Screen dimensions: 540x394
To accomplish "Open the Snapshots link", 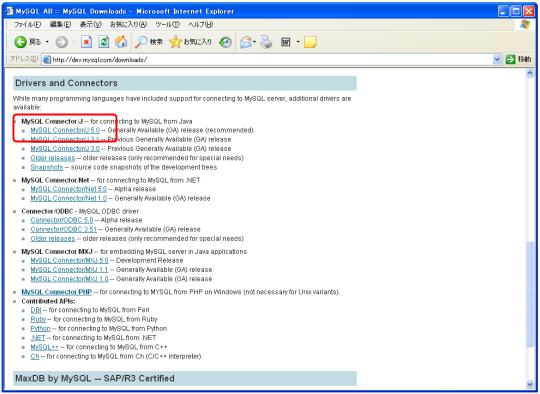I will 47,167.
